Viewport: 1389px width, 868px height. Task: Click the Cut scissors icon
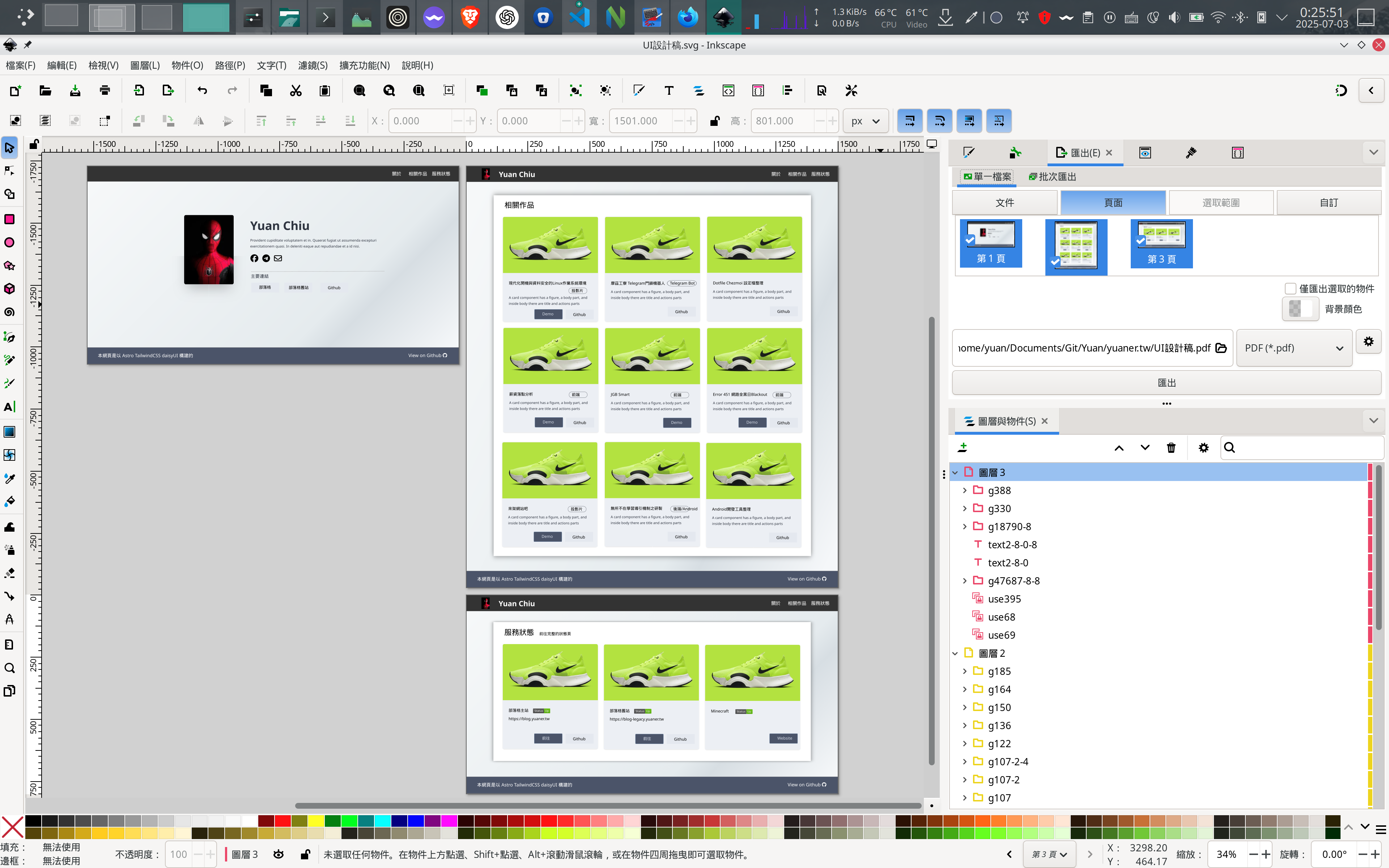pyautogui.click(x=296, y=91)
